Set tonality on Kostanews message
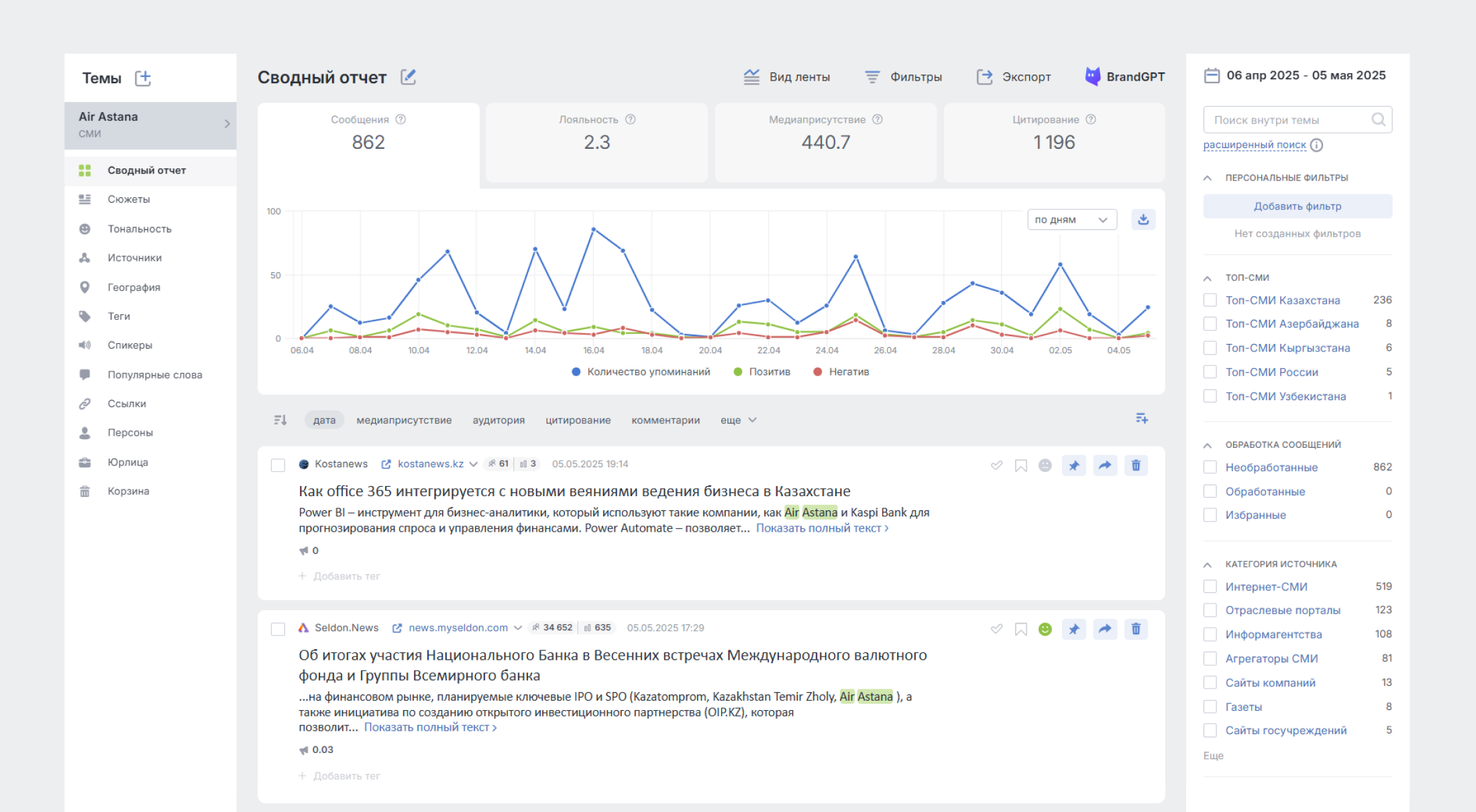Viewport: 1476px width, 812px height. [1045, 465]
